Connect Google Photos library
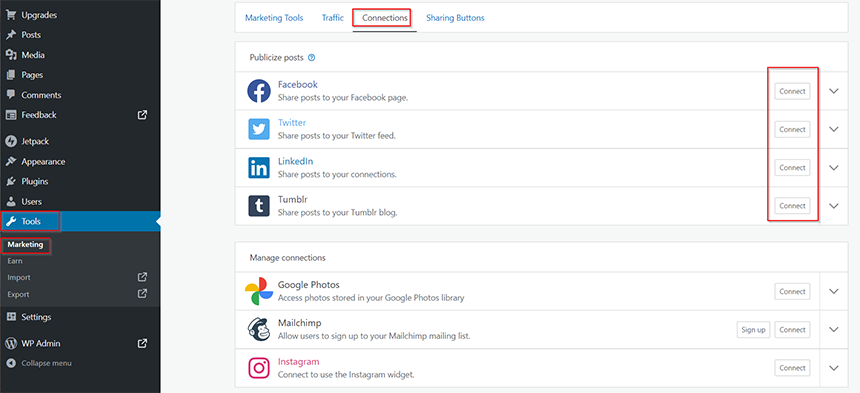 point(792,292)
